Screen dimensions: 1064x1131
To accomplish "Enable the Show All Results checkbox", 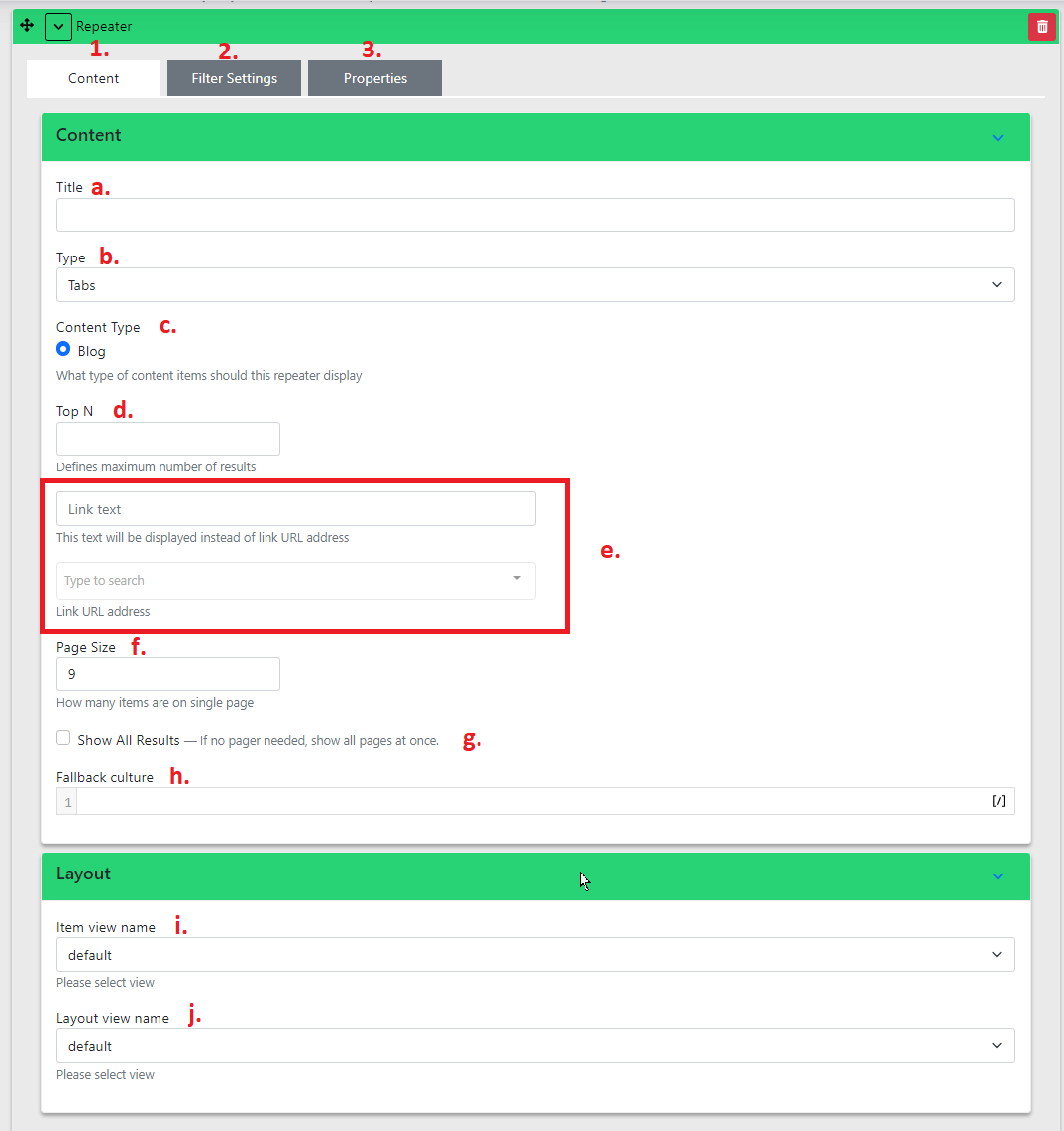I will pyautogui.click(x=63, y=738).
